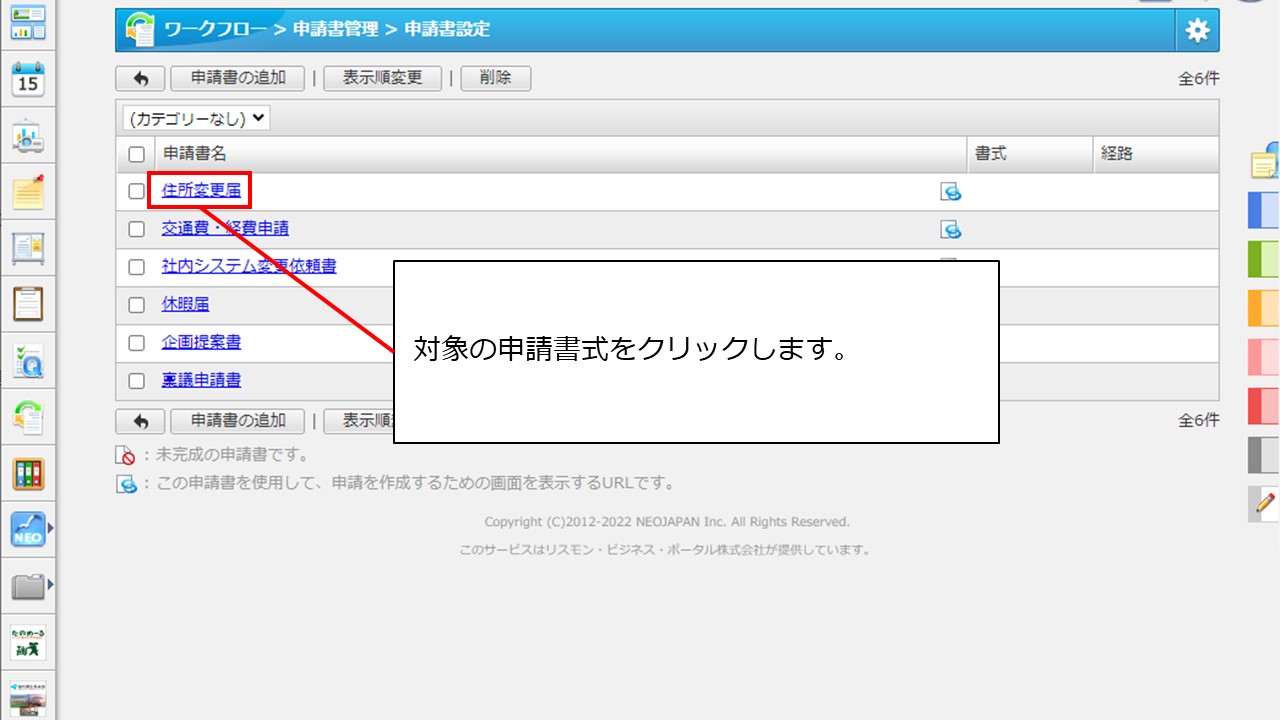Open the (カテゴリーなし) category dropdown

pos(196,118)
